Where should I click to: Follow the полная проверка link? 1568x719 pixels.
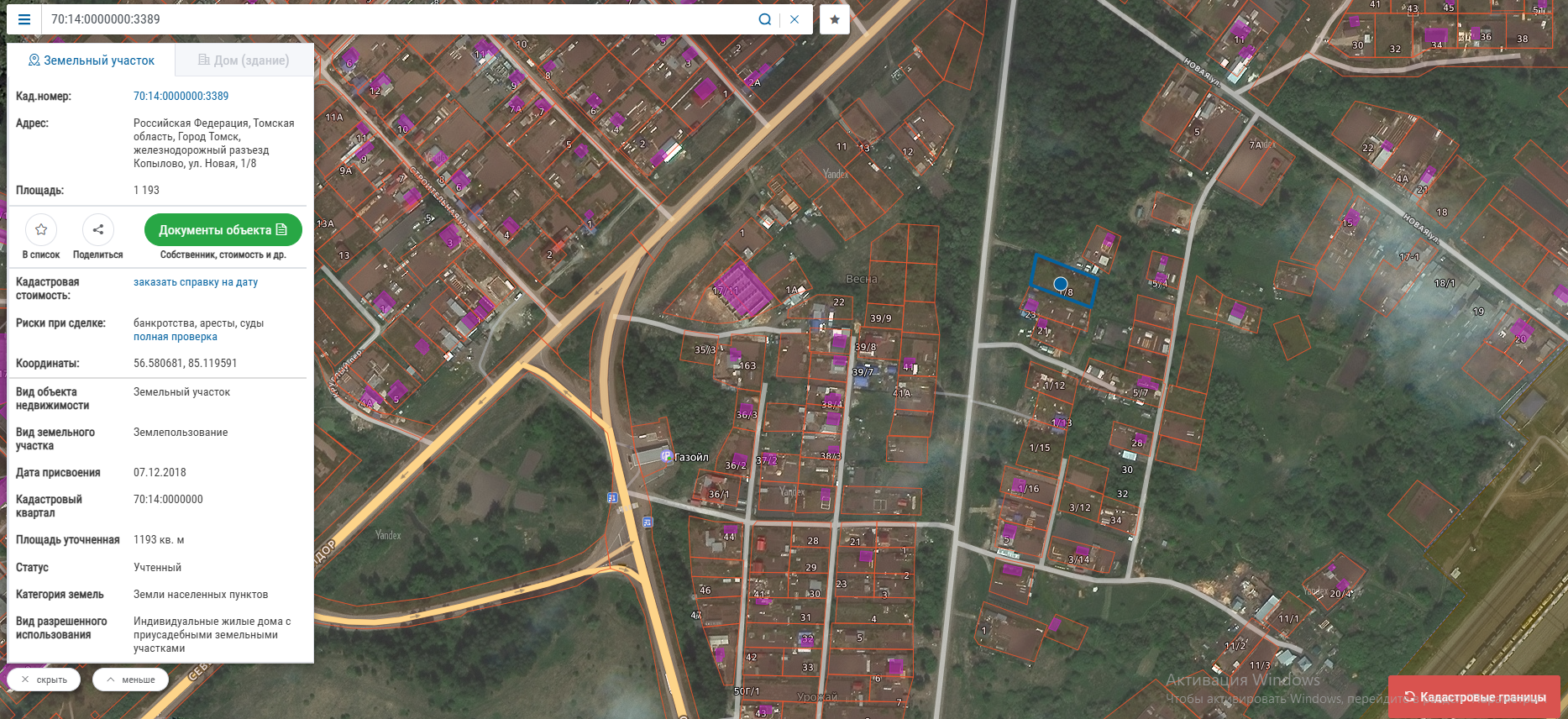(176, 337)
